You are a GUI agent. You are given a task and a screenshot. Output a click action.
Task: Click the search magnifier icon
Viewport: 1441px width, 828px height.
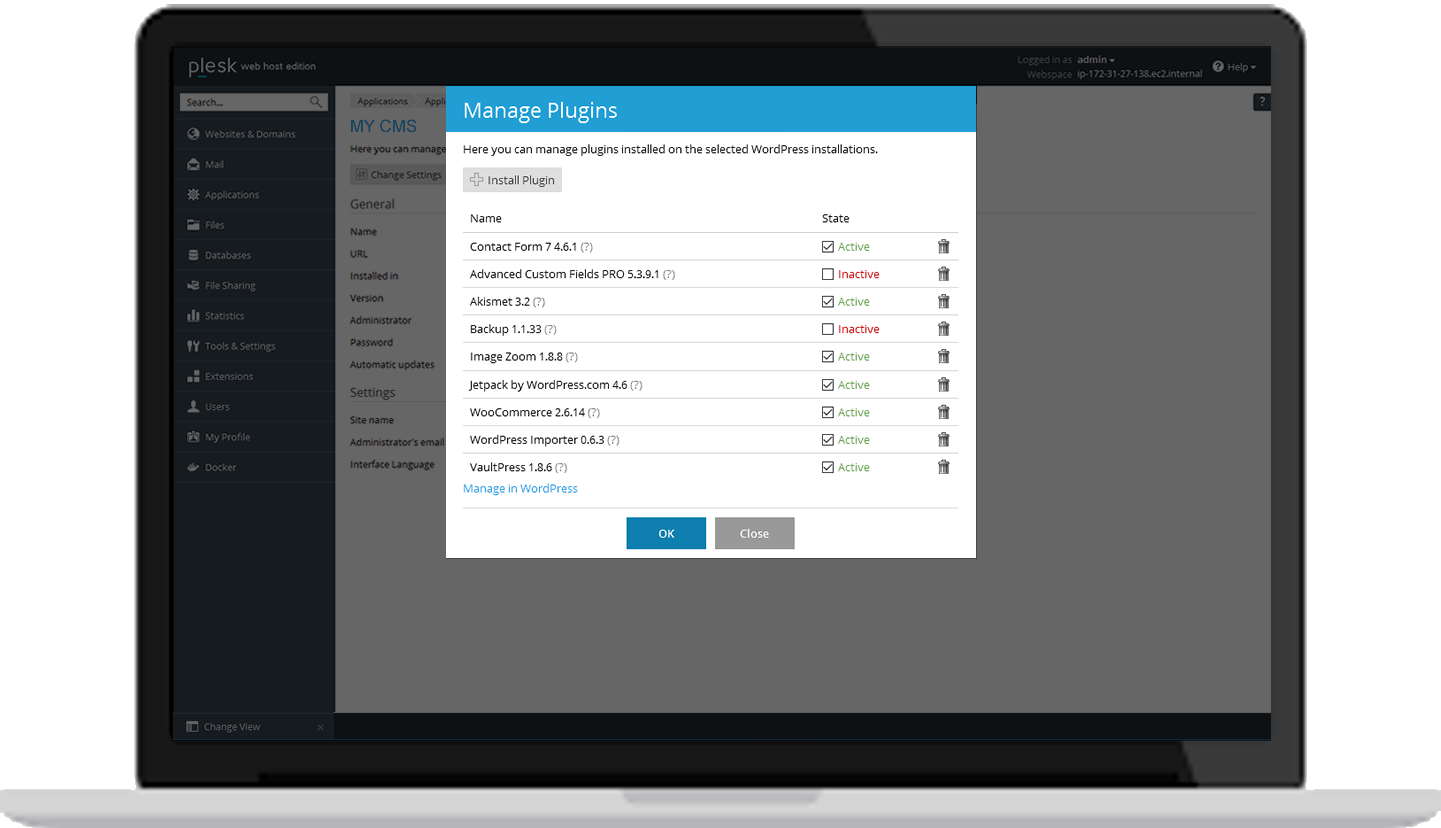tap(316, 102)
